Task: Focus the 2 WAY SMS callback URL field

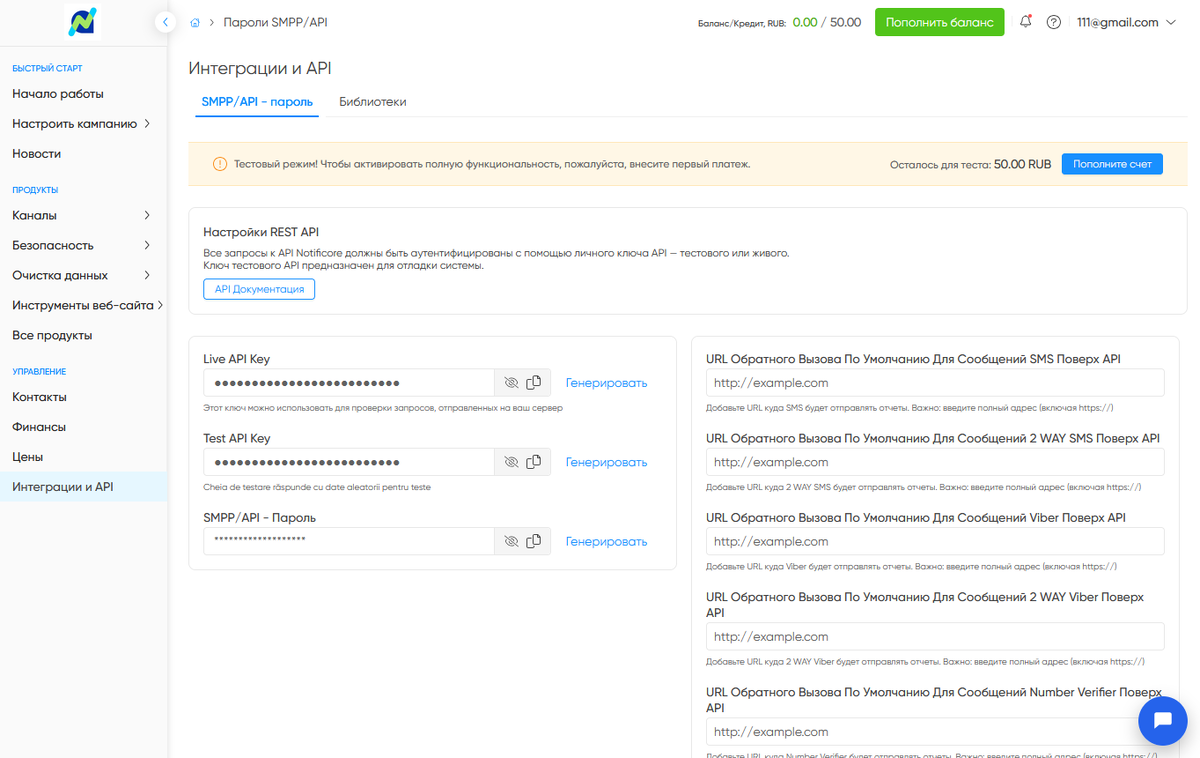Action: pyautogui.click(x=935, y=462)
